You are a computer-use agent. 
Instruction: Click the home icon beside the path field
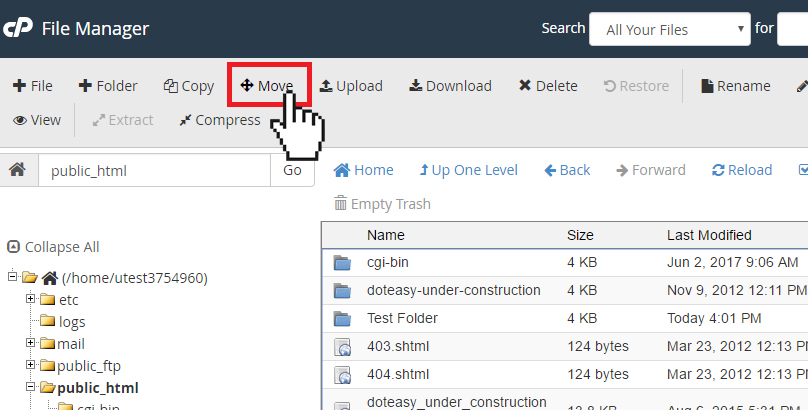[18, 169]
